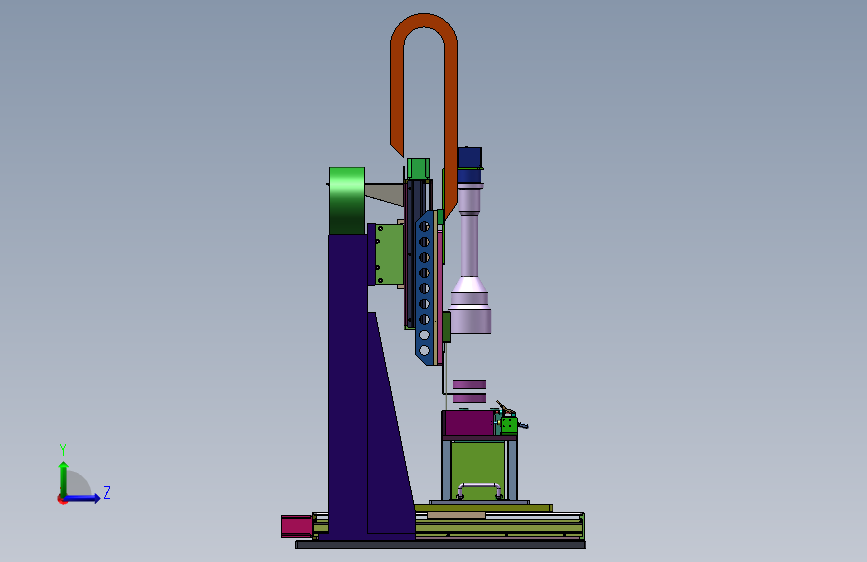Select the small green clamp on fixture

click(x=509, y=425)
